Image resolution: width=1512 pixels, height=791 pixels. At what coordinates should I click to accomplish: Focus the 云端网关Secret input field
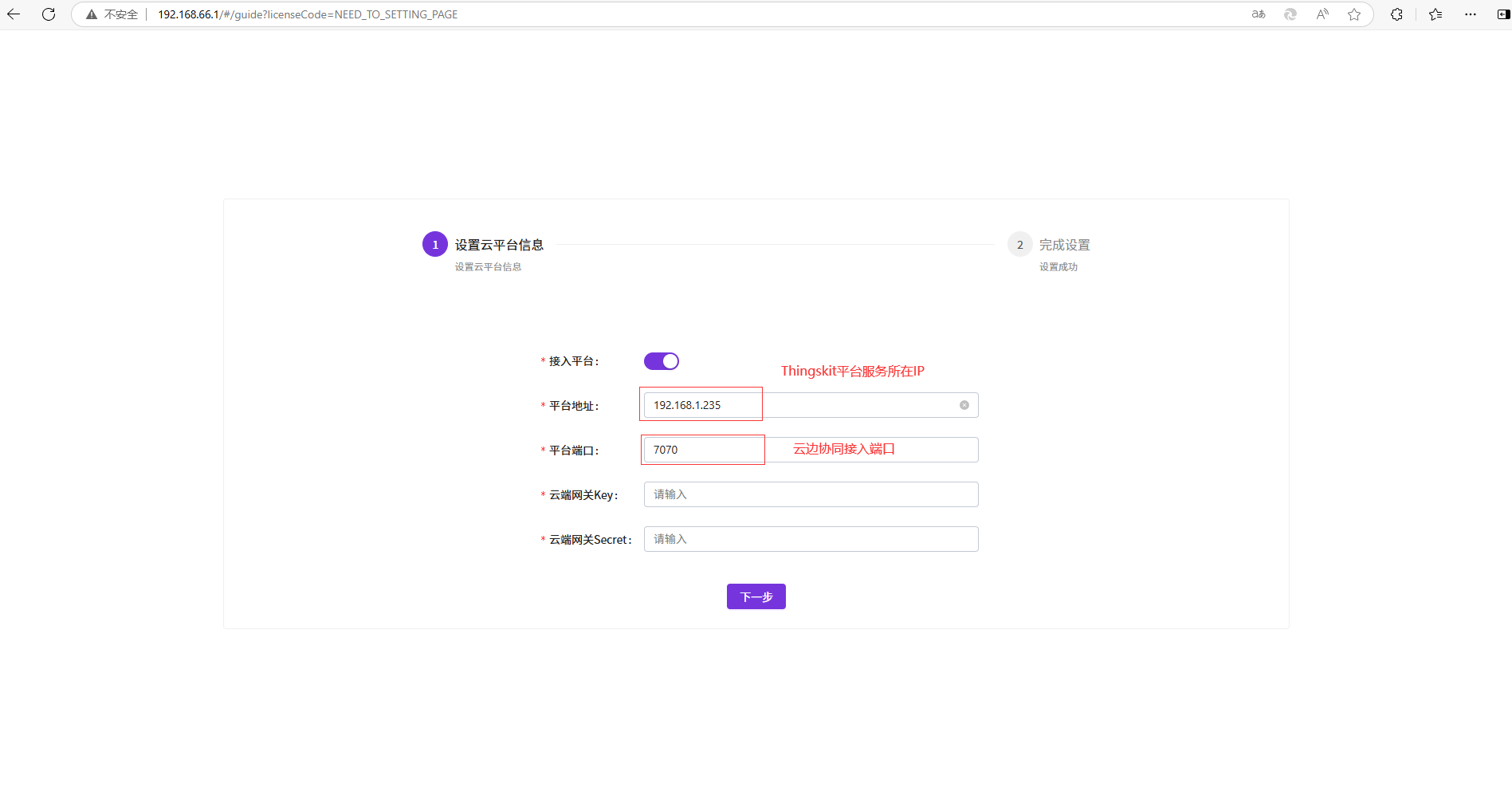[811, 539]
